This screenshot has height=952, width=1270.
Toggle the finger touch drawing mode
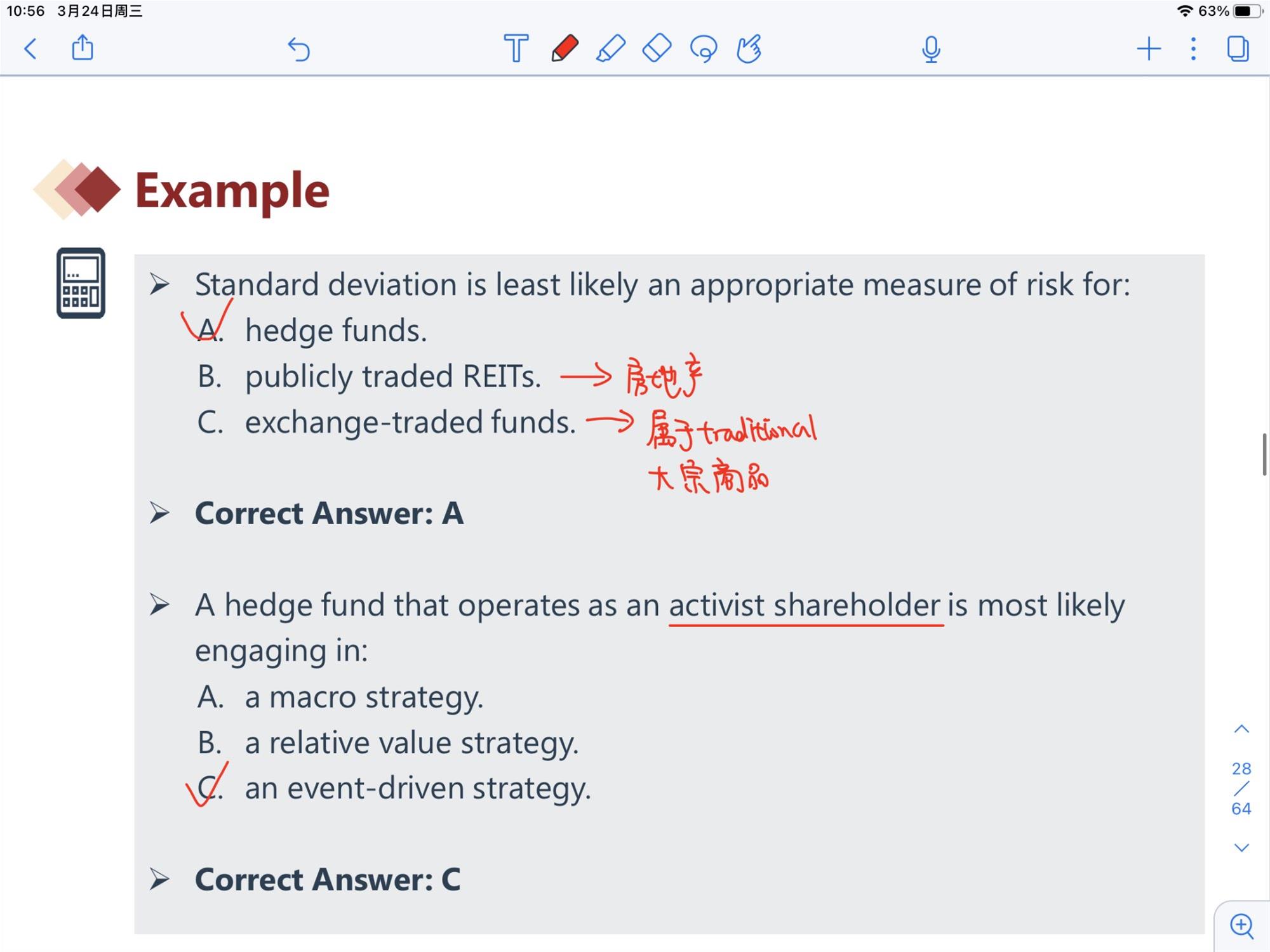coord(749,48)
